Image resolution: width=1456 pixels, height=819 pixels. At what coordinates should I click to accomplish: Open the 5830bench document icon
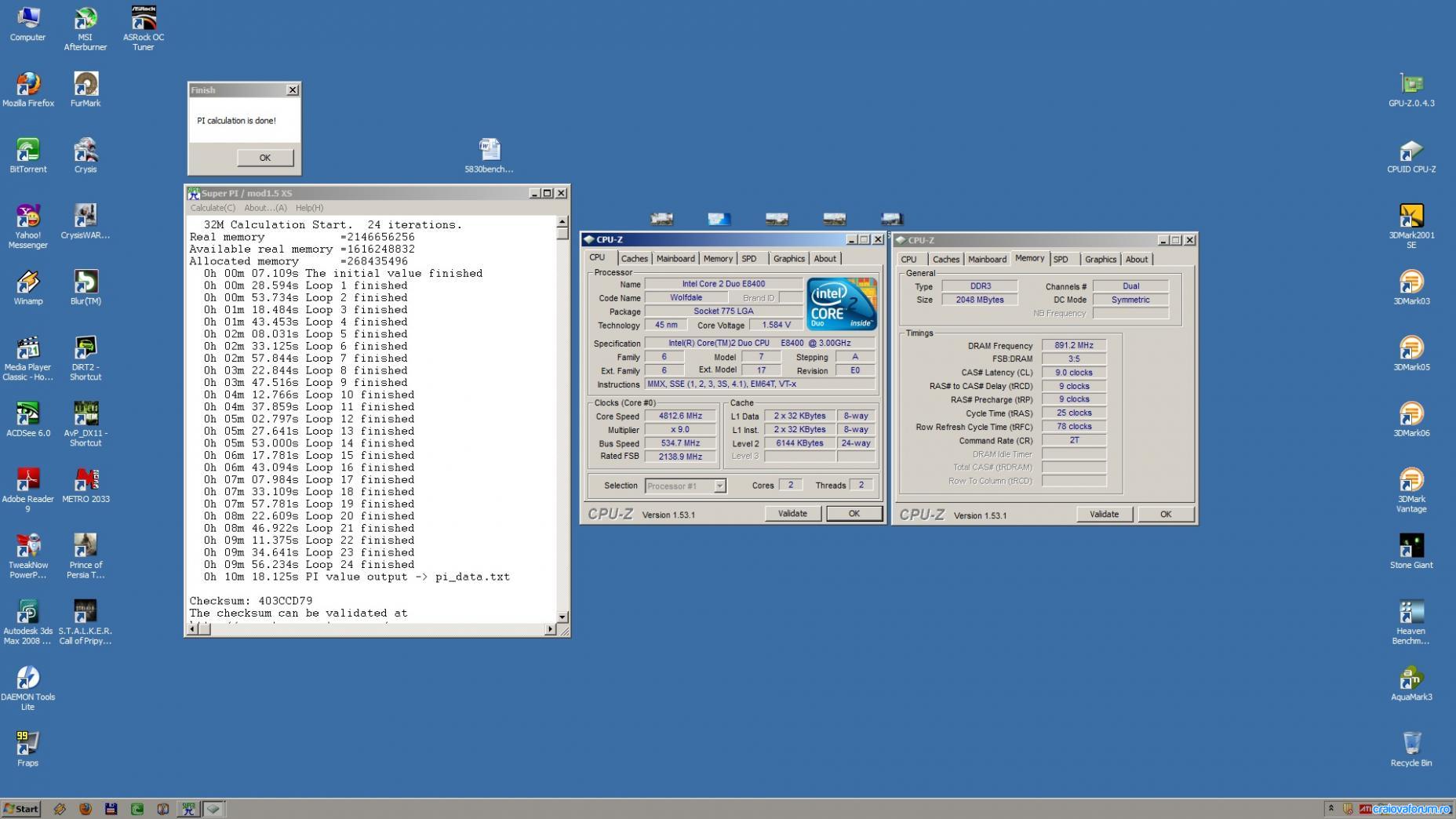point(489,155)
